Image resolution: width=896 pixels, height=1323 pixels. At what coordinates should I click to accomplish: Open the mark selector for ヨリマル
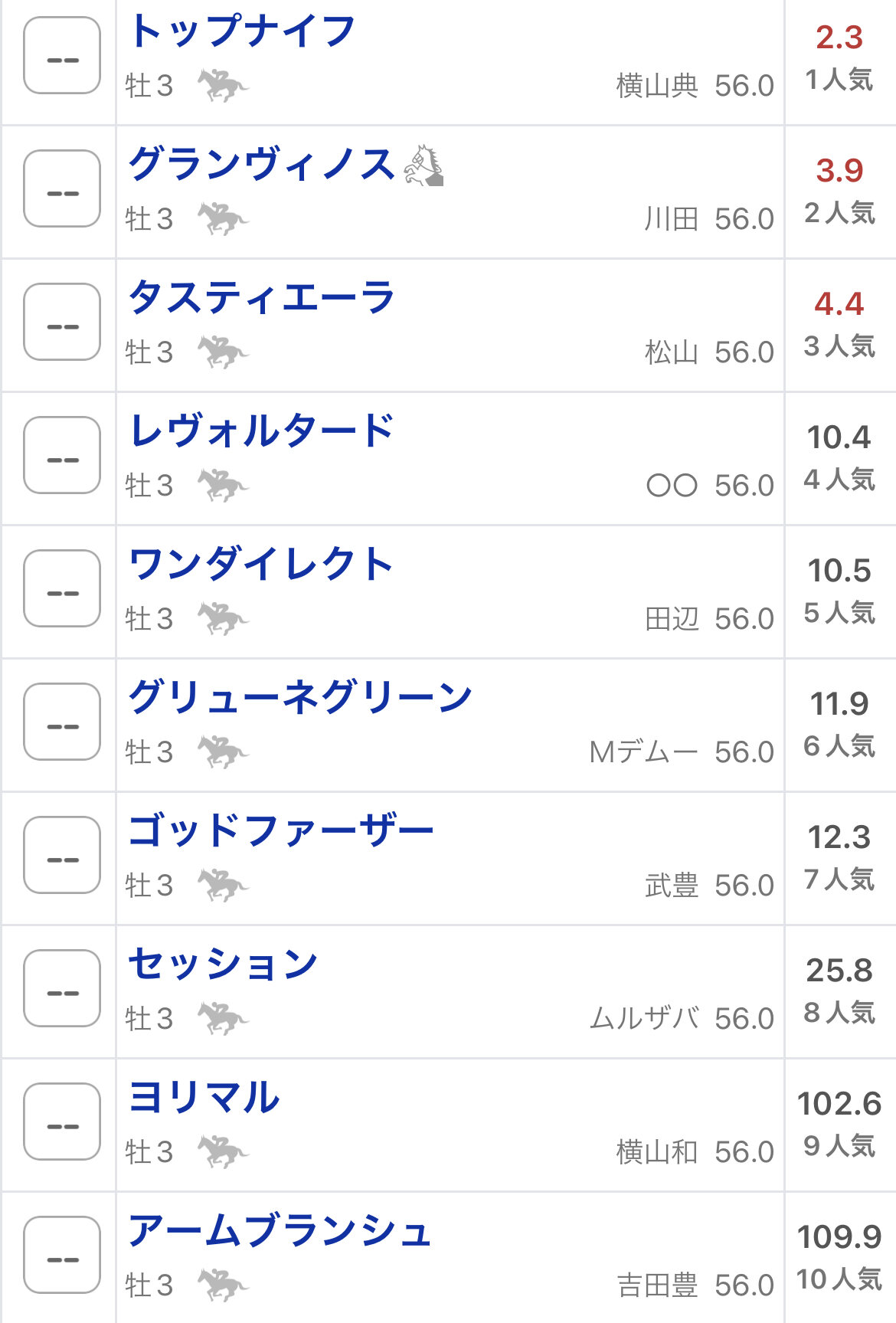[x=62, y=1122]
